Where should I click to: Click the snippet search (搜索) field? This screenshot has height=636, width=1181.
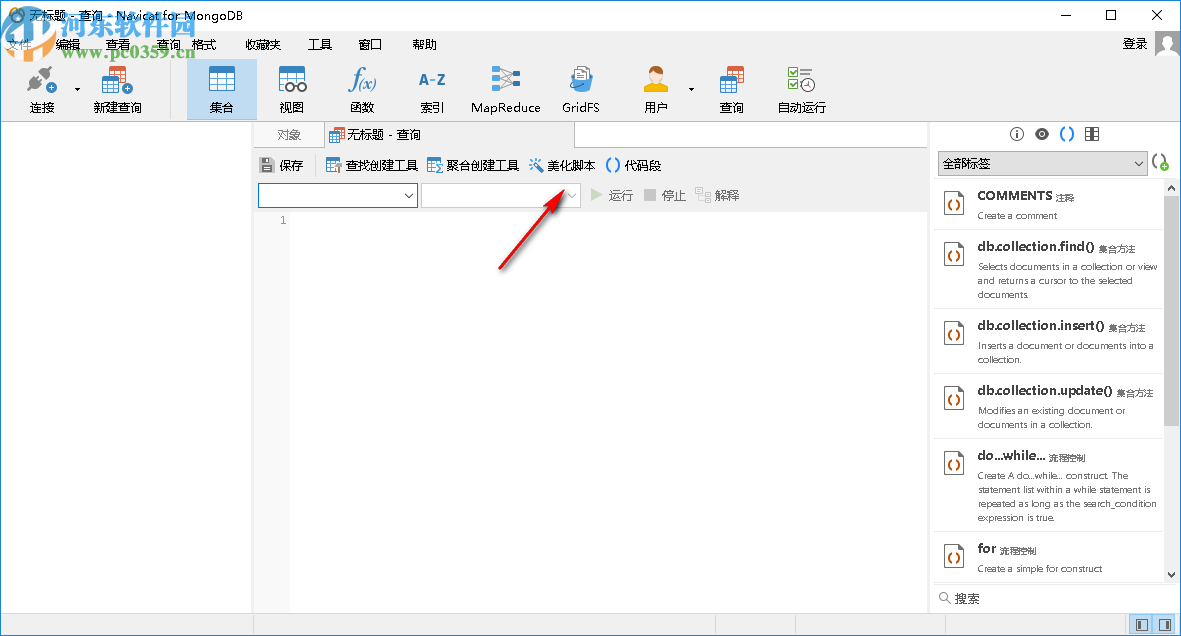1054,598
